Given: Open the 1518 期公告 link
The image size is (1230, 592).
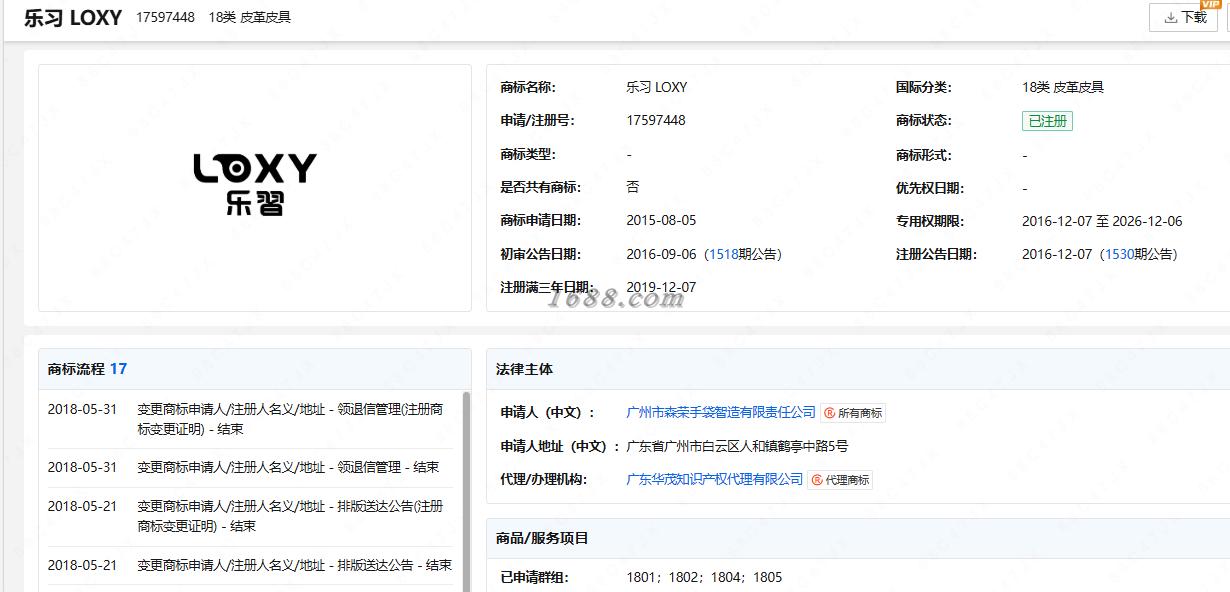Looking at the screenshot, I should click(x=723, y=254).
